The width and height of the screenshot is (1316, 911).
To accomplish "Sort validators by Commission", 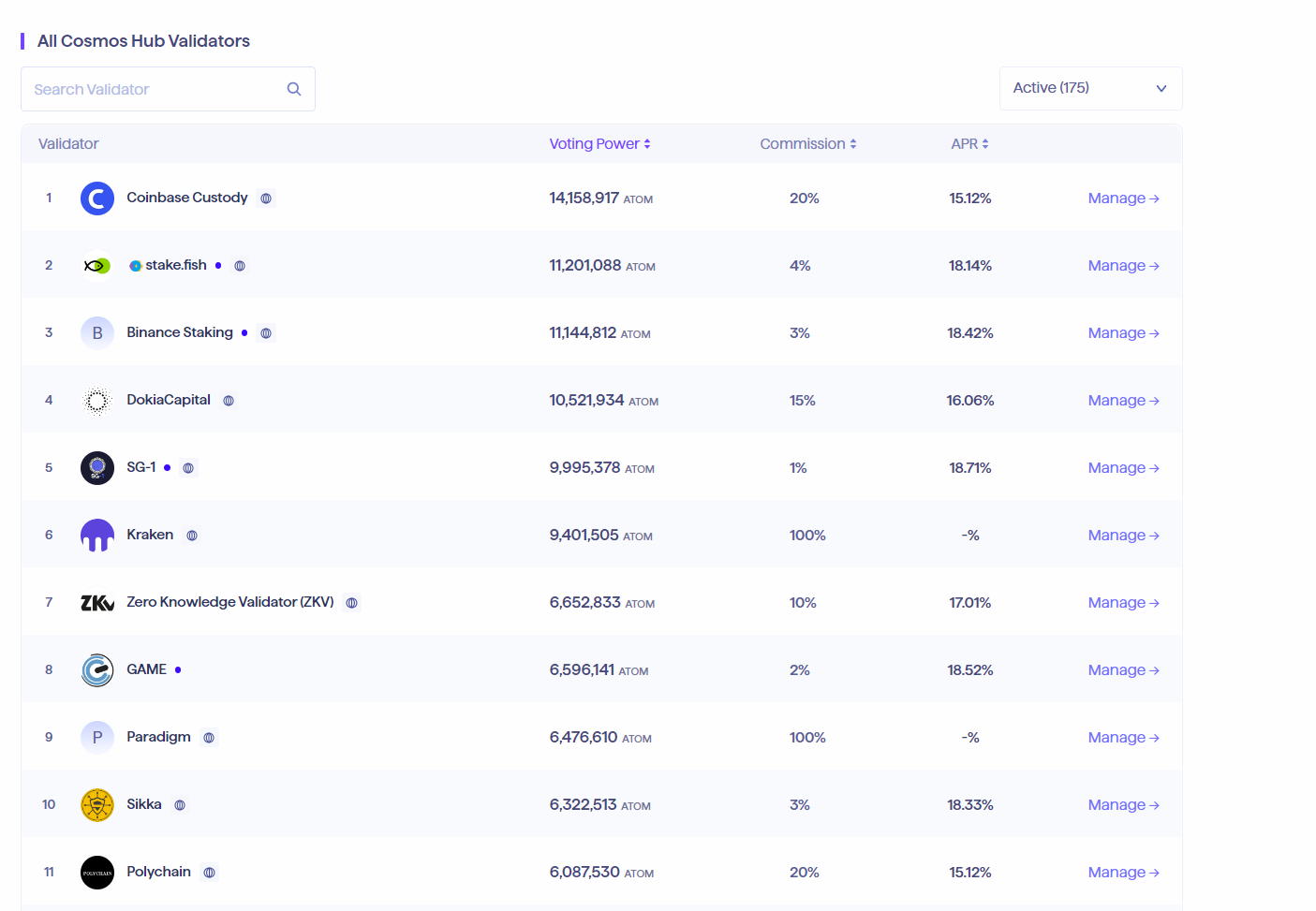I will coord(807,144).
